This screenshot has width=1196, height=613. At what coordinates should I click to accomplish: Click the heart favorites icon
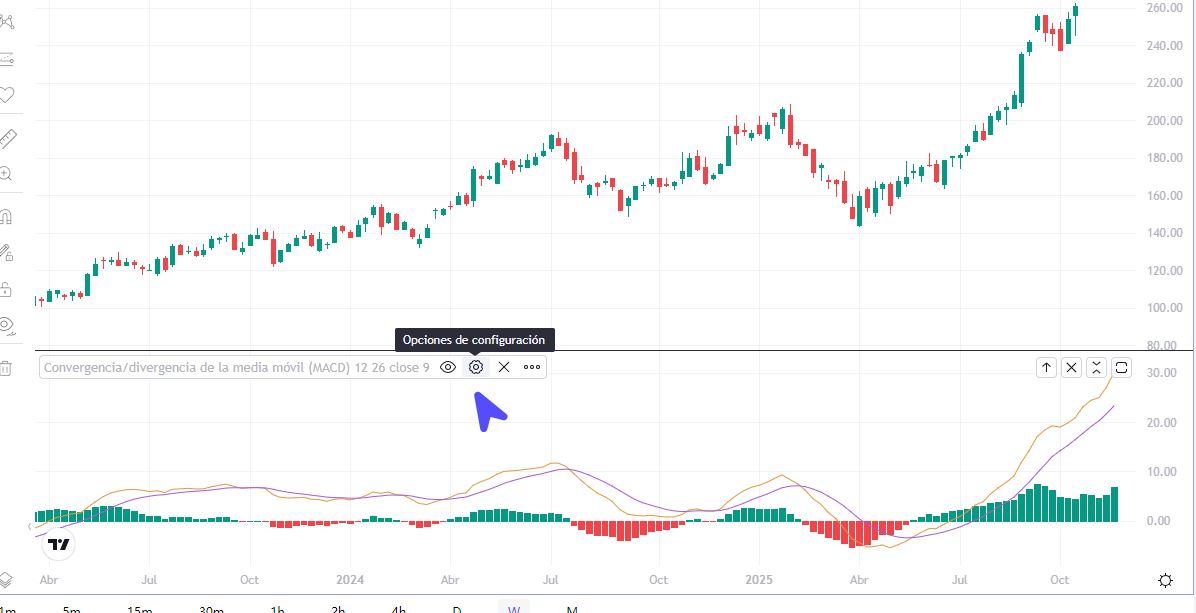click(x=6, y=96)
